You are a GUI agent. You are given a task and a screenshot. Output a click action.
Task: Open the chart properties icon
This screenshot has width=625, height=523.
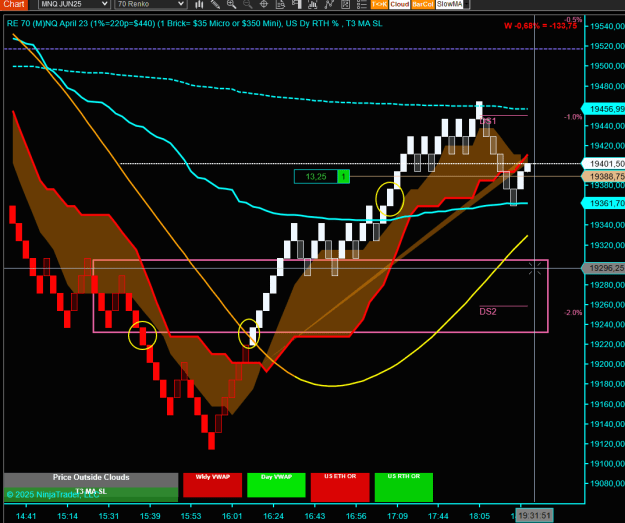[x=345, y=4]
